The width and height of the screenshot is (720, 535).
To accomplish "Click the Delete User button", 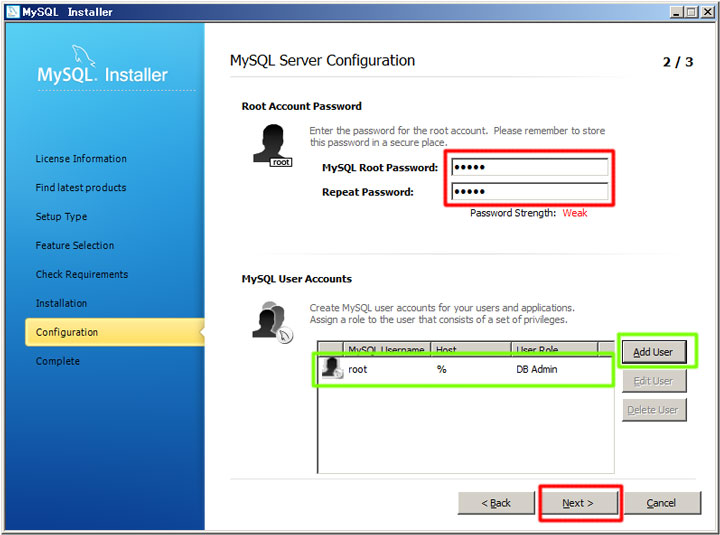I will point(654,410).
